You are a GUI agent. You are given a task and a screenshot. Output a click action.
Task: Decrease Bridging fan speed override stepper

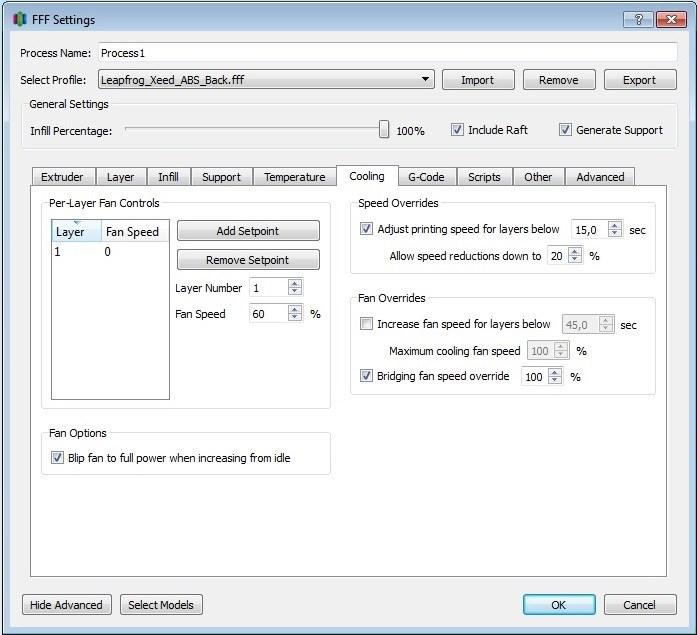pos(555,381)
